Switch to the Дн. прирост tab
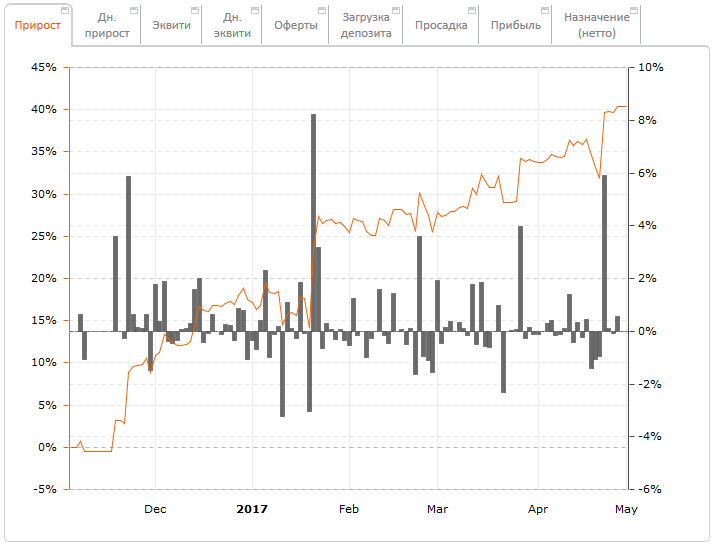714x546 pixels. pos(106,26)
